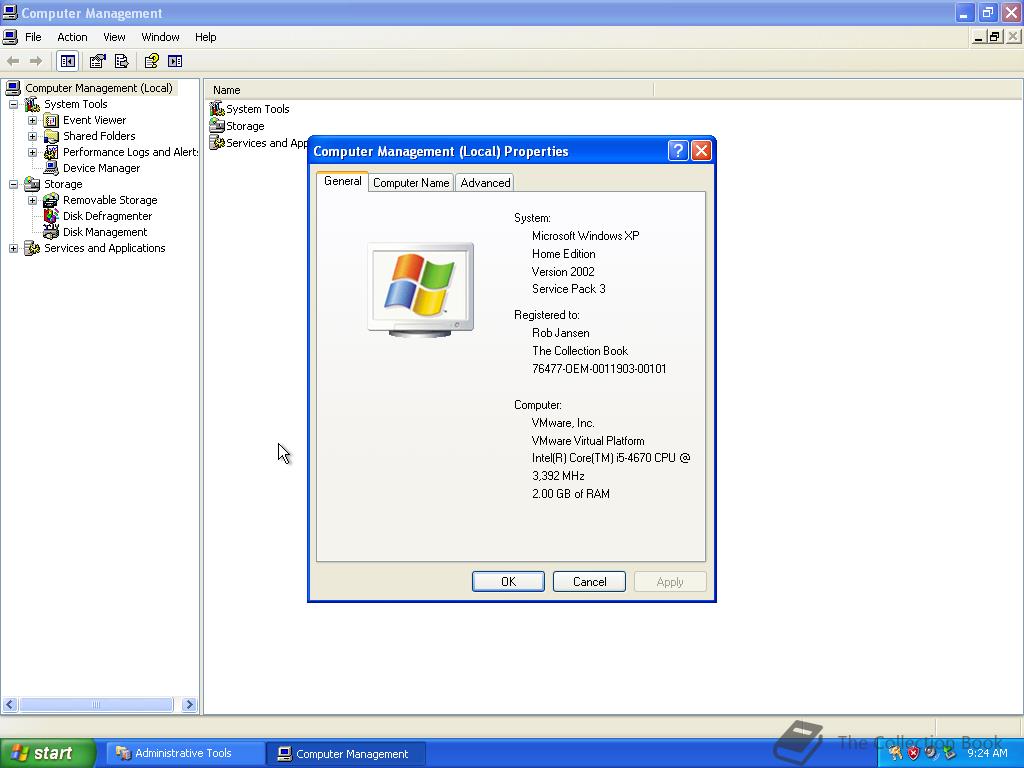1024x768 pixels.
Task: Select Storage in the right list pane
Action: [x=237, y=126]
